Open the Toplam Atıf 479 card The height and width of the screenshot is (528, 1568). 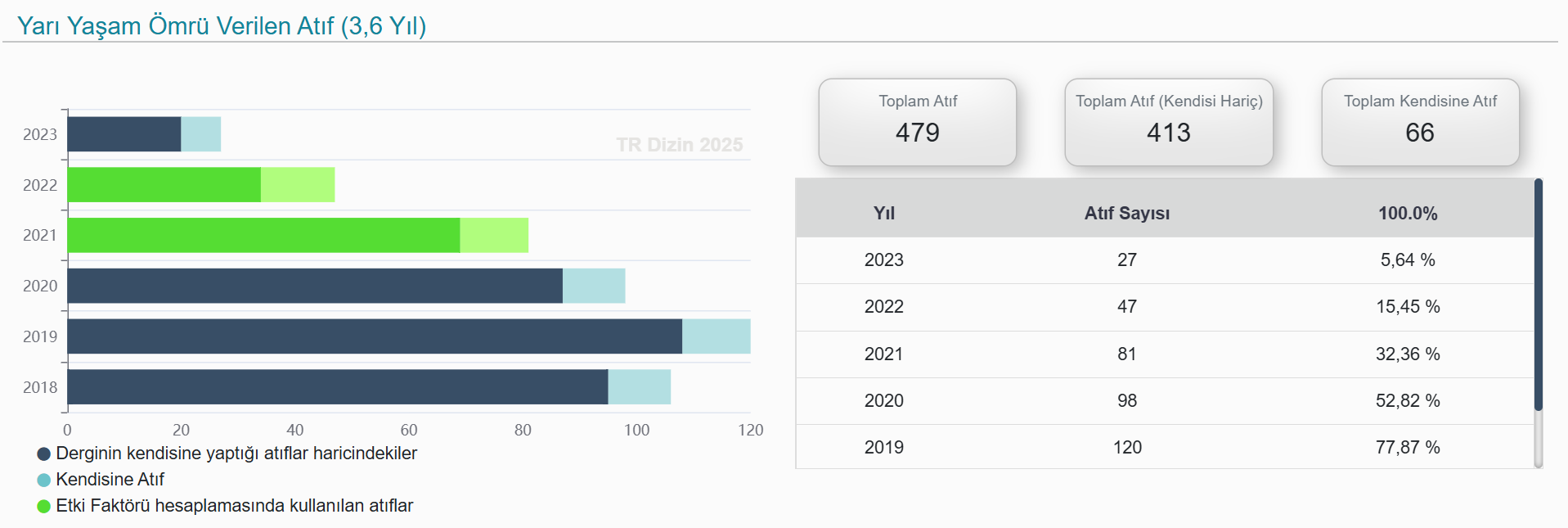click(917, 122)
